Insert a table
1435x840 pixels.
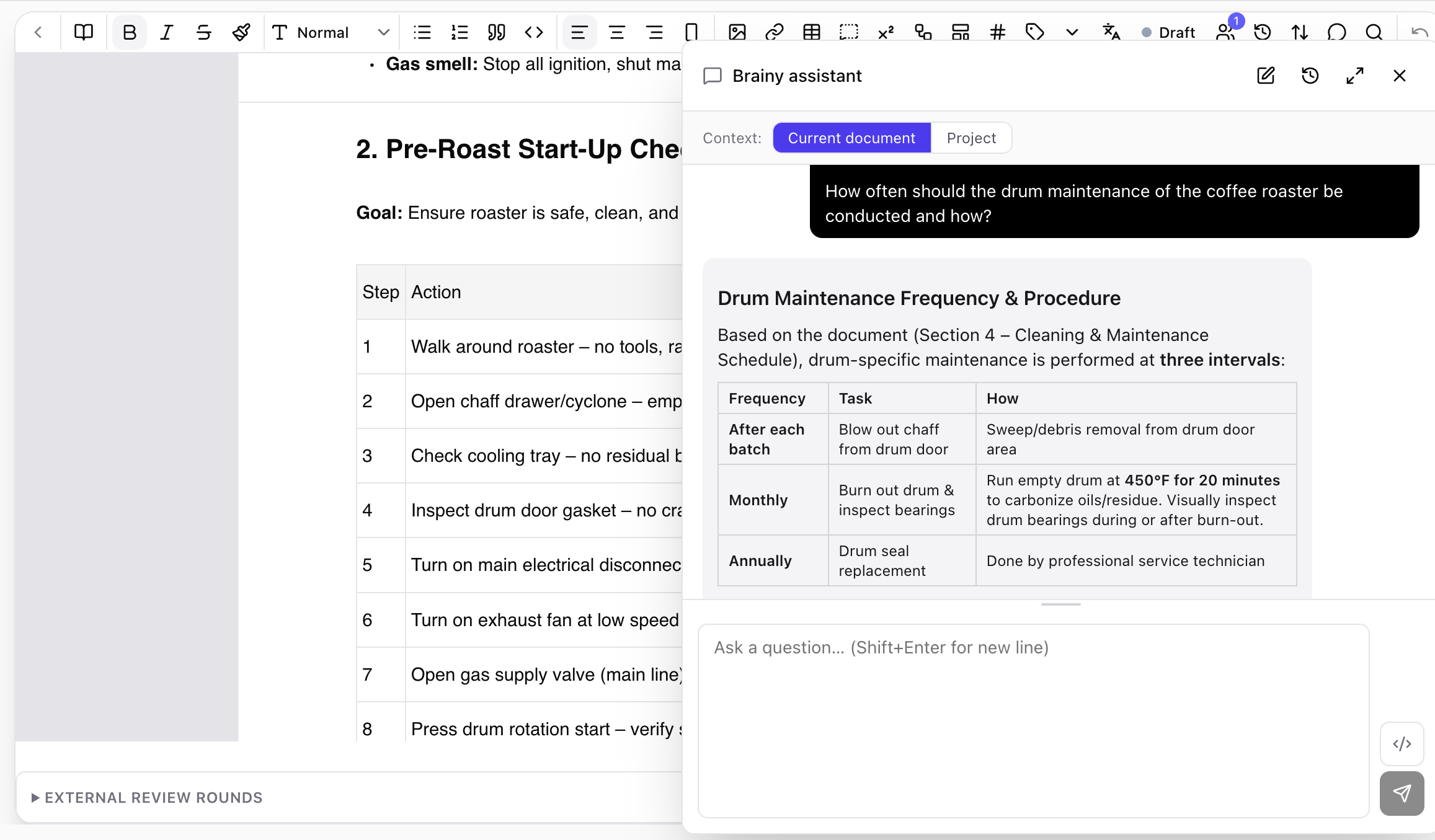point(812,32)
